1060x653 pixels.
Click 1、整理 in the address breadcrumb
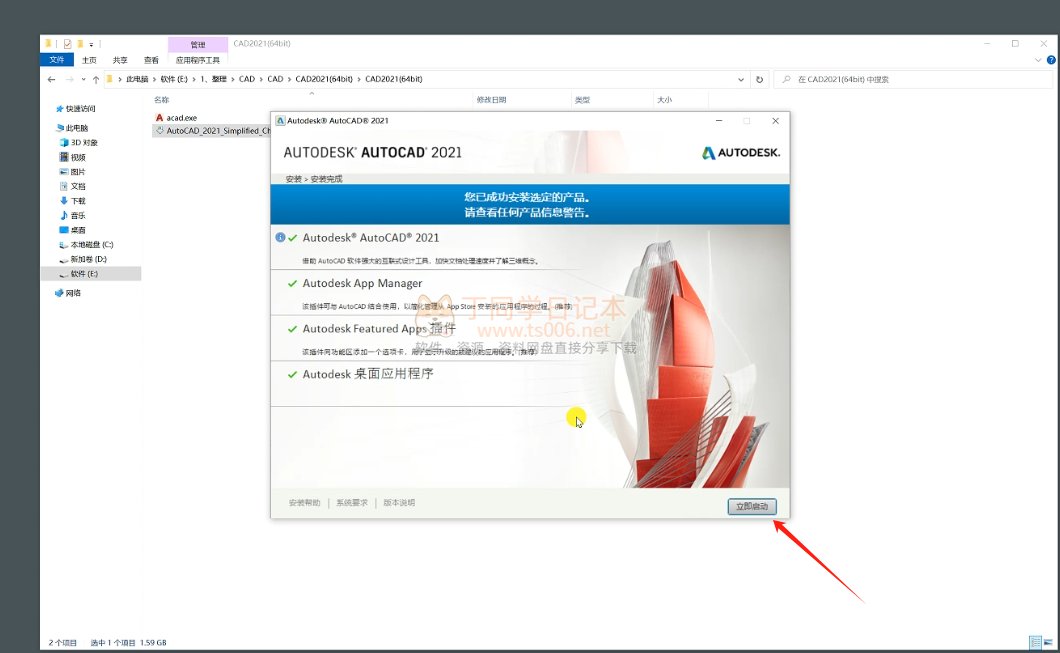(213, 79)
